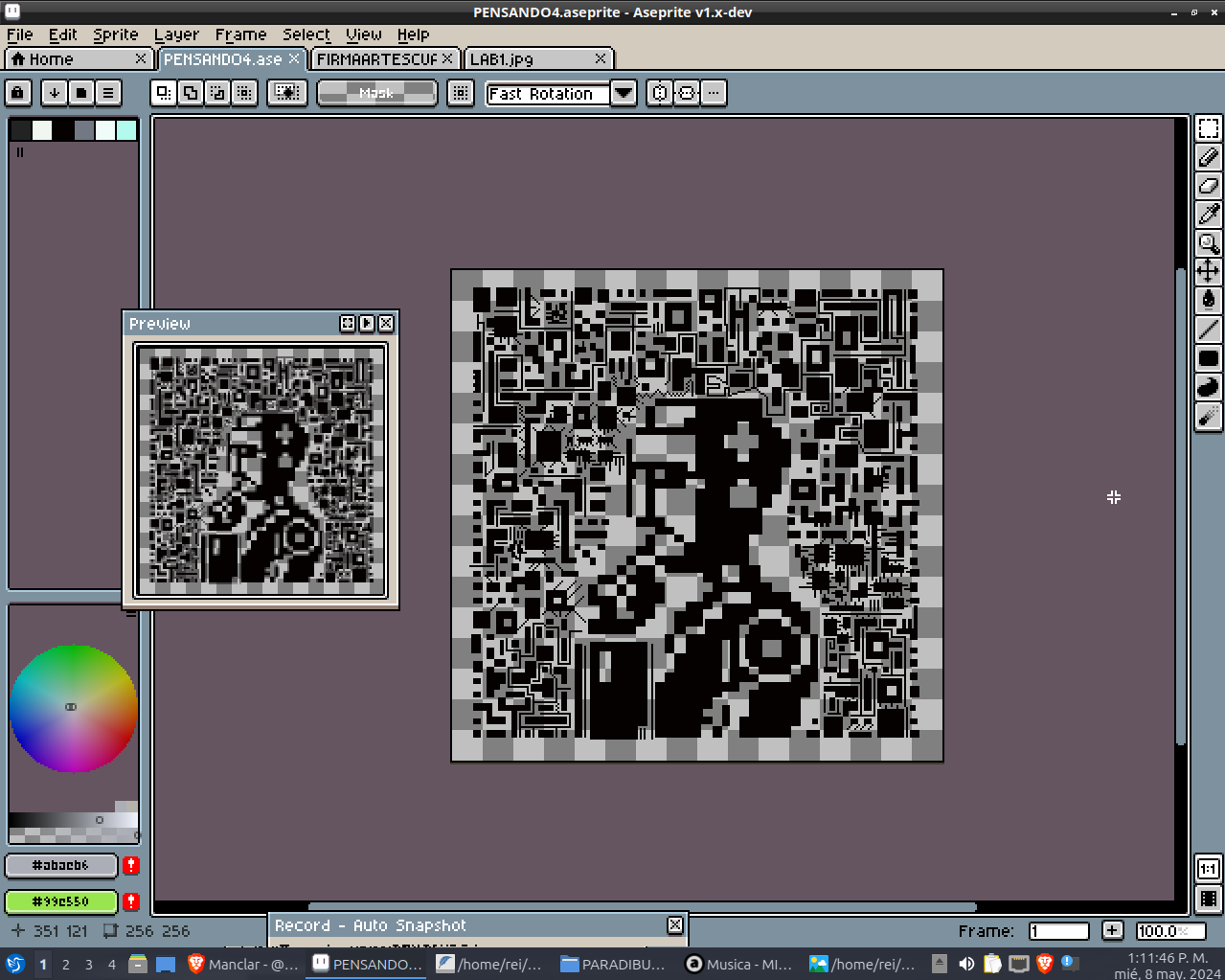Click the Preview thumbnail image
Screen dimensions: 1225x980
pyautogui.click(x=261, y=471)
